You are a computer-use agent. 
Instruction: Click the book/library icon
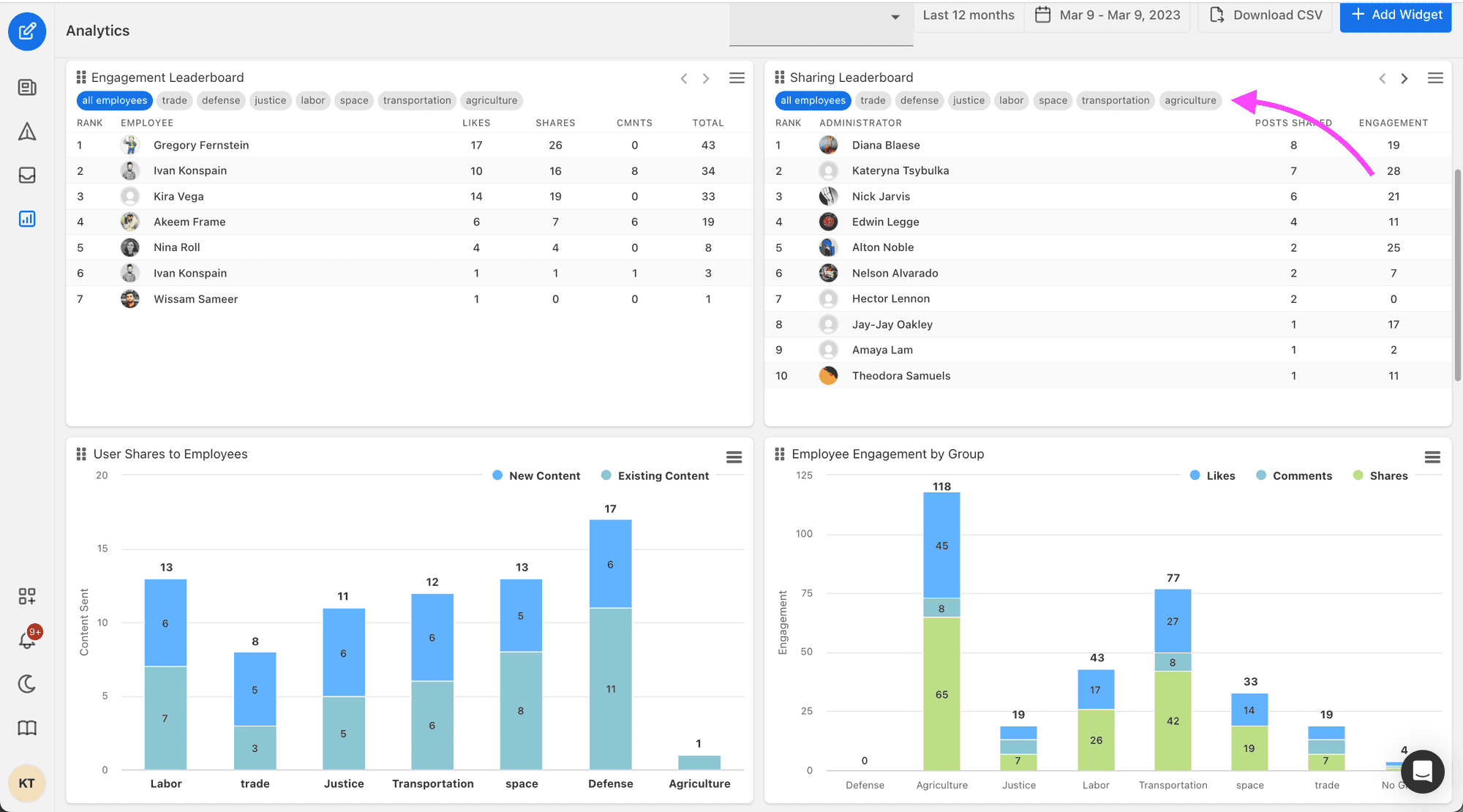point(27,727)
